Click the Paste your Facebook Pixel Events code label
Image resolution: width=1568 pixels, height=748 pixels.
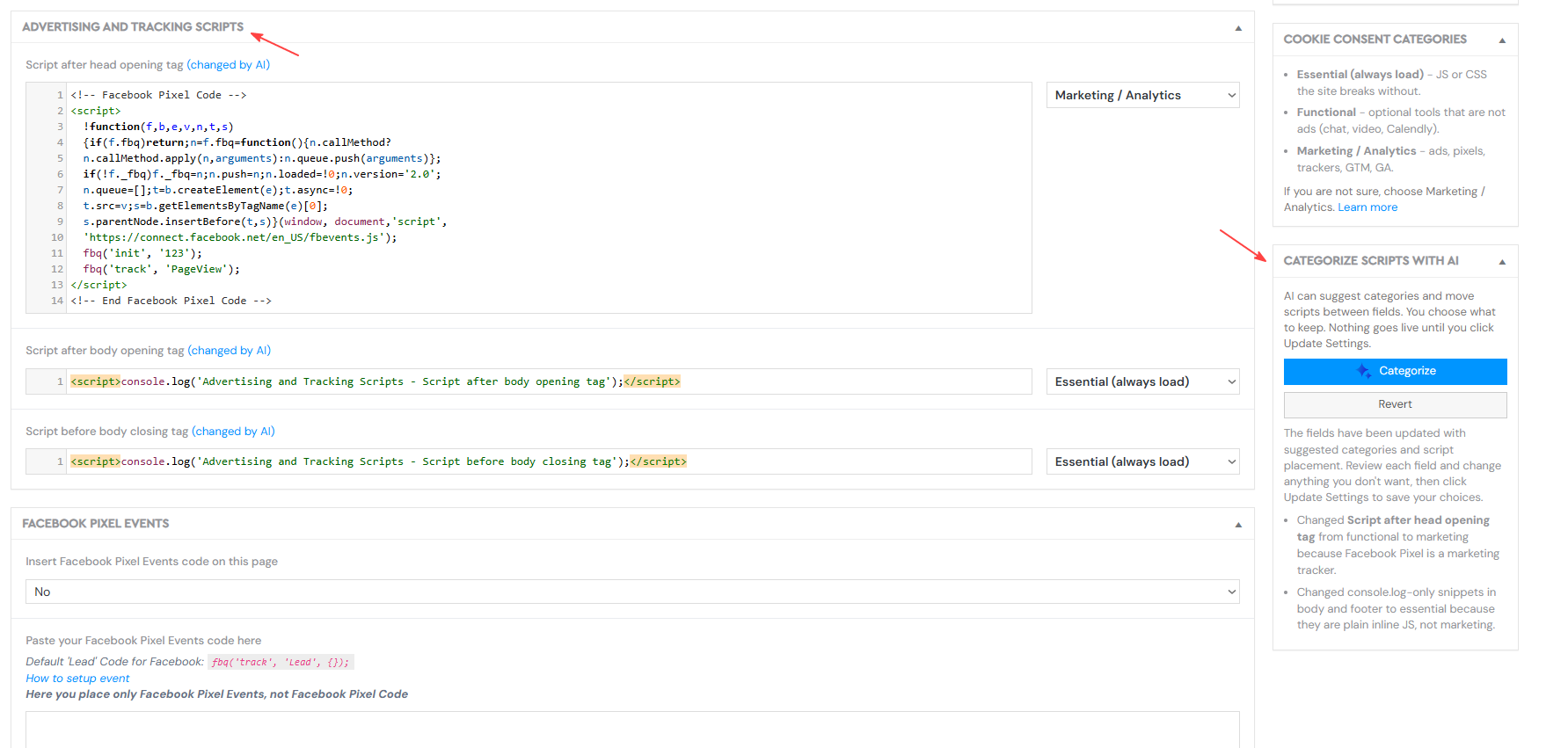(143, 641)
